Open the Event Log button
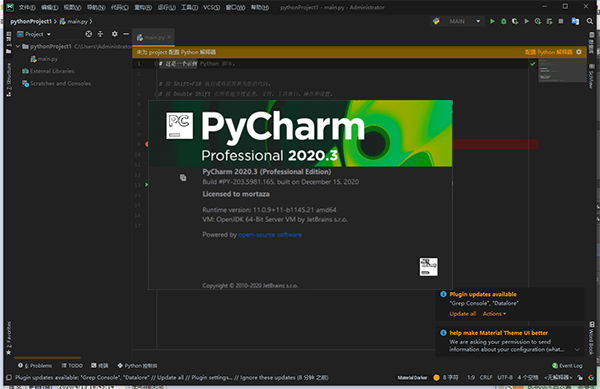The width and height of the screenshot is (600, 389). pyautogui.click(x=567, y=366)
